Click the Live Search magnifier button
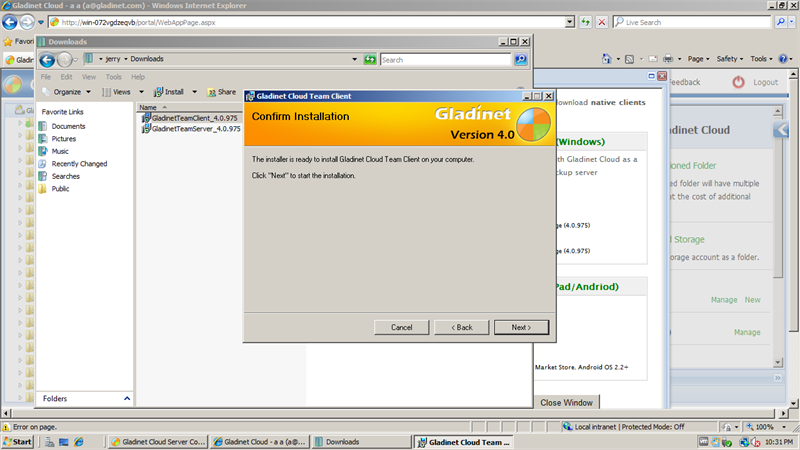 point(780,22)
